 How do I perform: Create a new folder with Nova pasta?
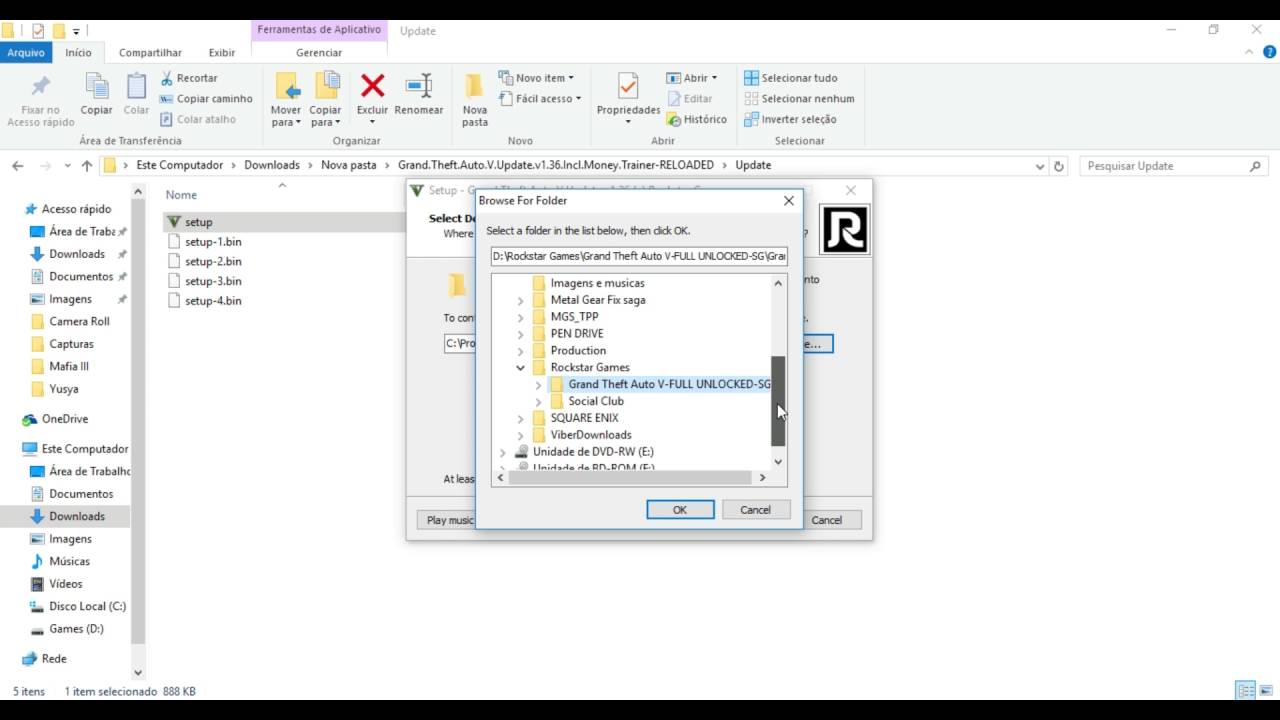[475, 99]
